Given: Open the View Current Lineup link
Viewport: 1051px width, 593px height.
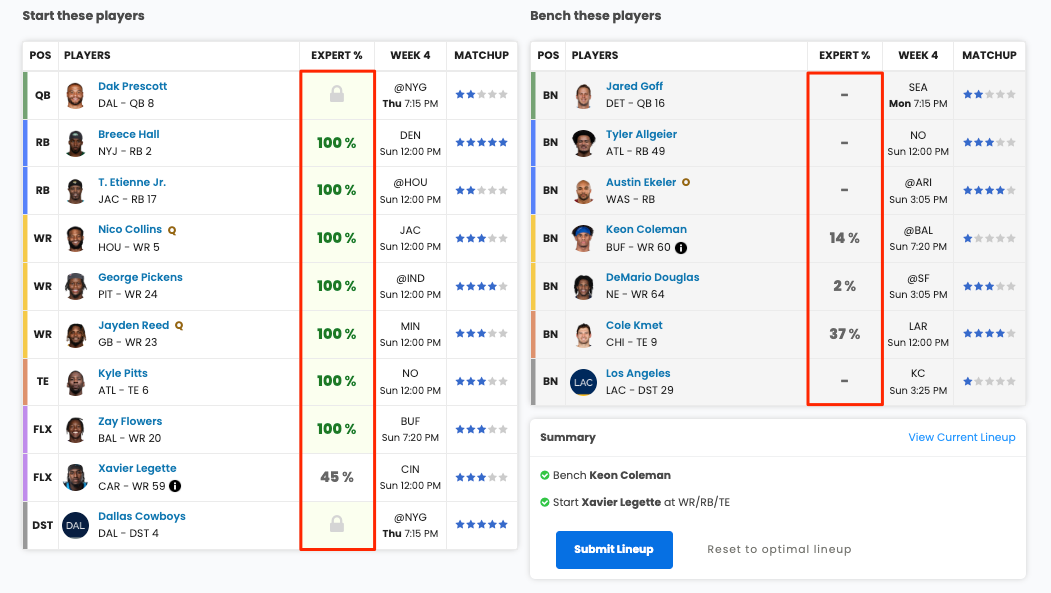Looking at the screenshot, I should point(962,437).
